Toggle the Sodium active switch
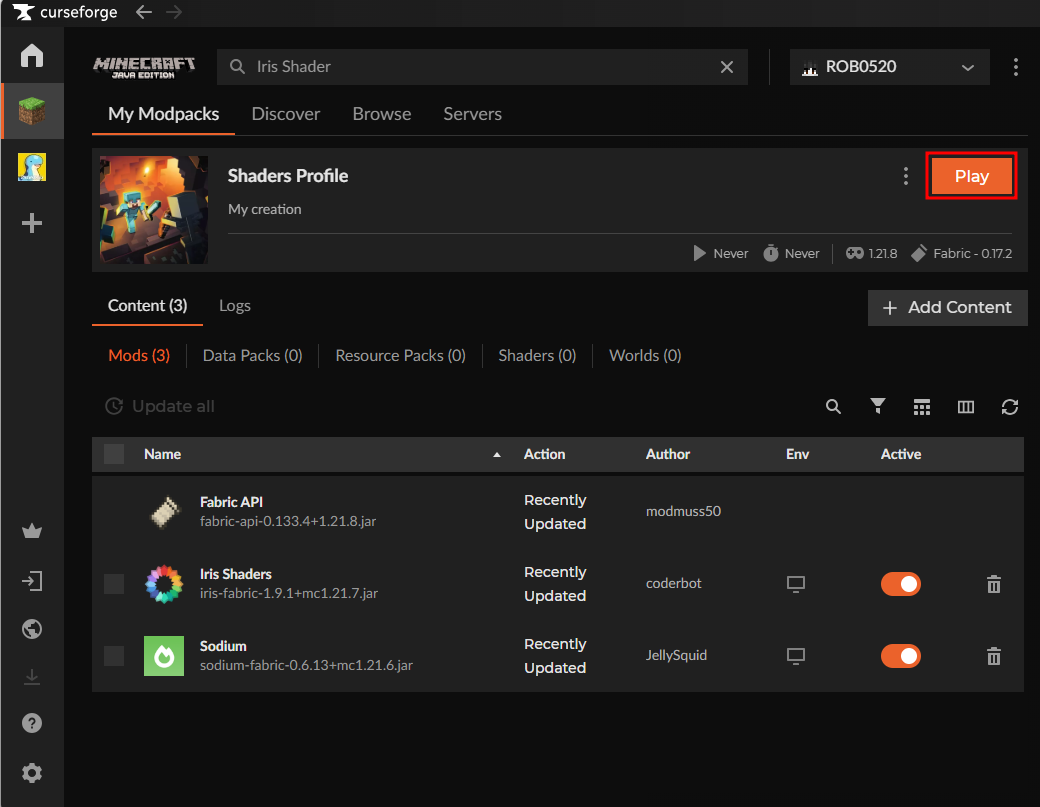The height and width of the screenshot is (807, 1040). point(900,656)
